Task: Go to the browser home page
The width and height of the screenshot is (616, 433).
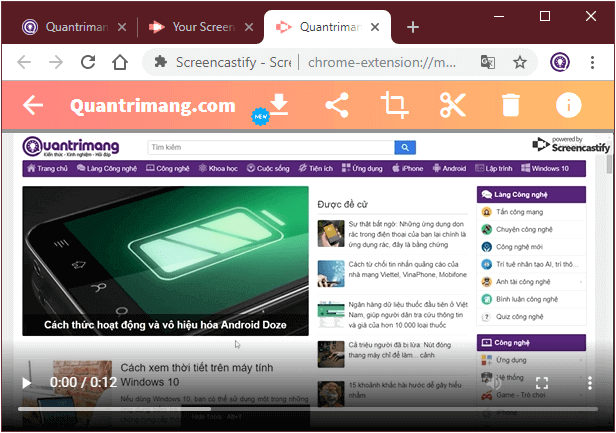Action: pos(120,62)
